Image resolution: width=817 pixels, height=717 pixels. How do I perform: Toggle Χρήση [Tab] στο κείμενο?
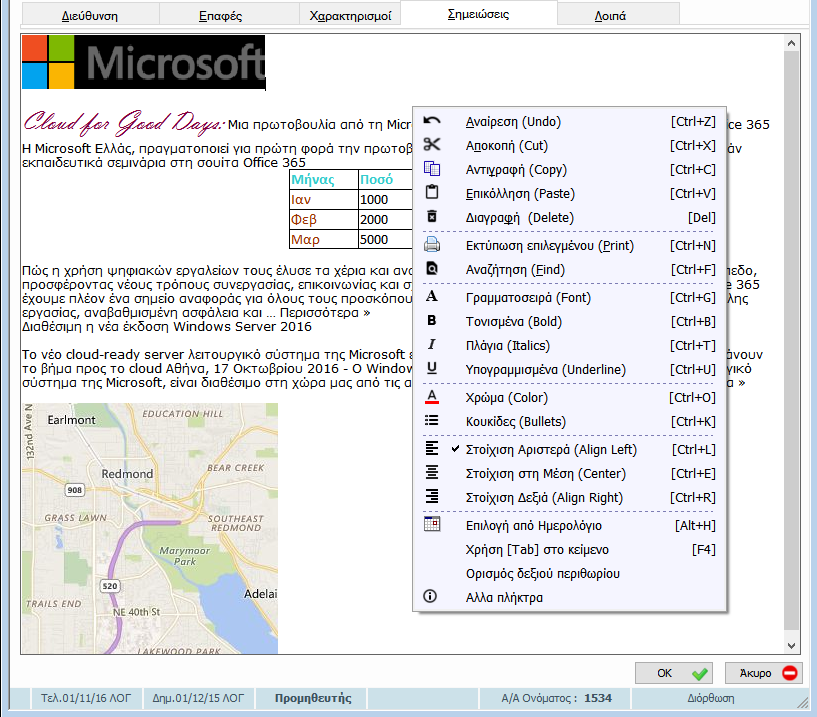coord(569,550)
